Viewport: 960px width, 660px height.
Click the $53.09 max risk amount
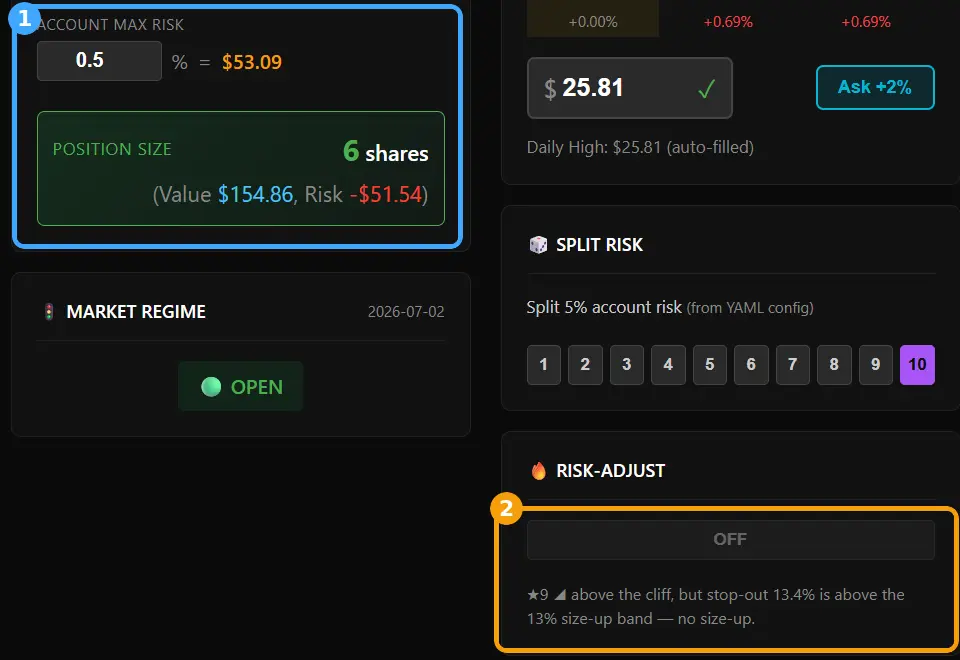coord(252,62)
